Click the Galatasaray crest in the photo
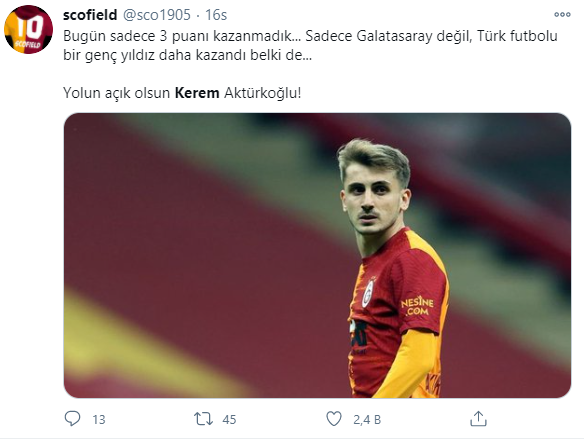 [368, 293]
